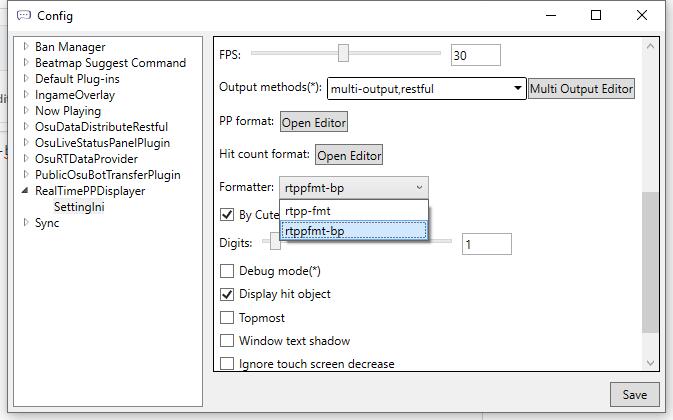Click the settings panel scroll up arrow

pyautogui.click(x=650, y=46)
